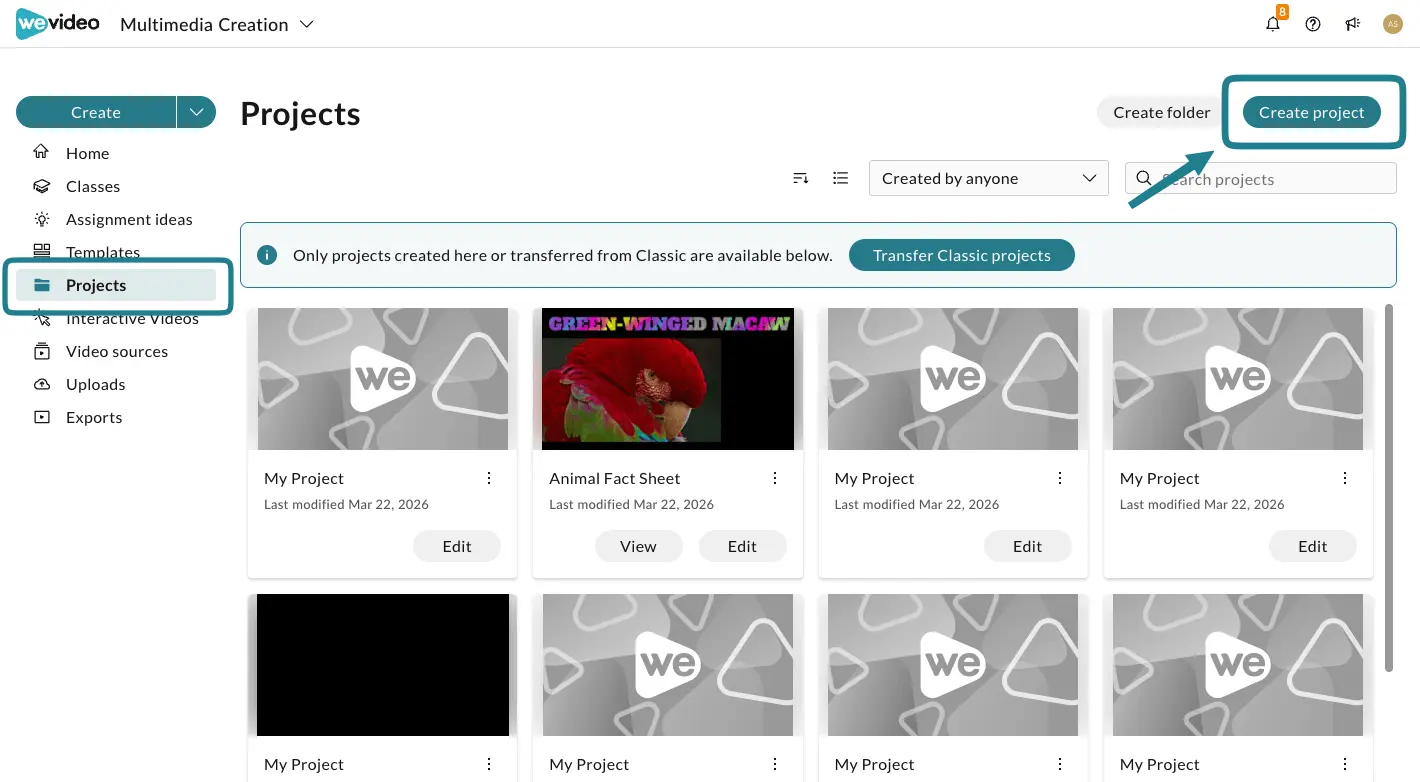The image size is (1420, 782).
Task: Click Edit on the first My Project card
Action: [457, 546]
